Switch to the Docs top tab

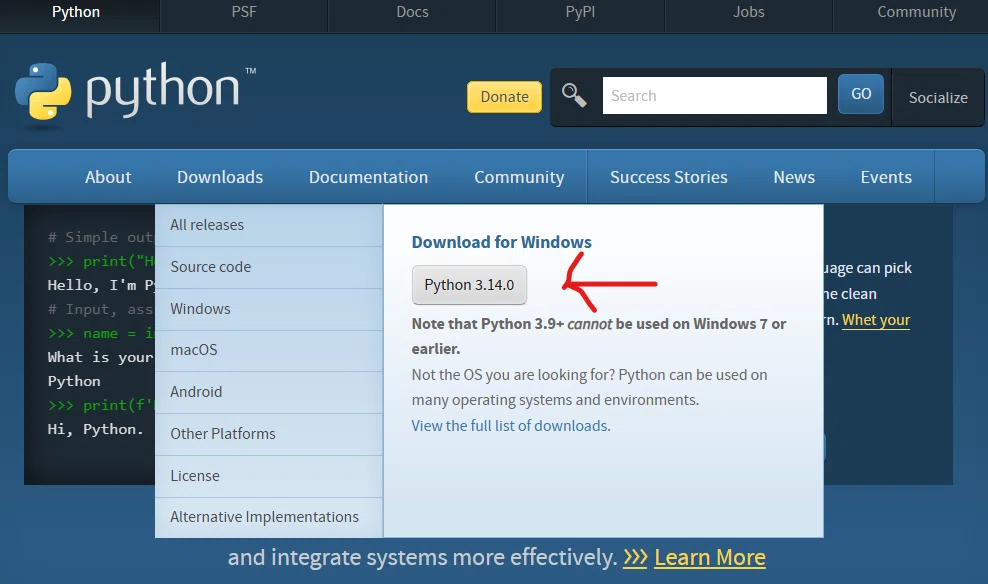(x=412, y=13)
